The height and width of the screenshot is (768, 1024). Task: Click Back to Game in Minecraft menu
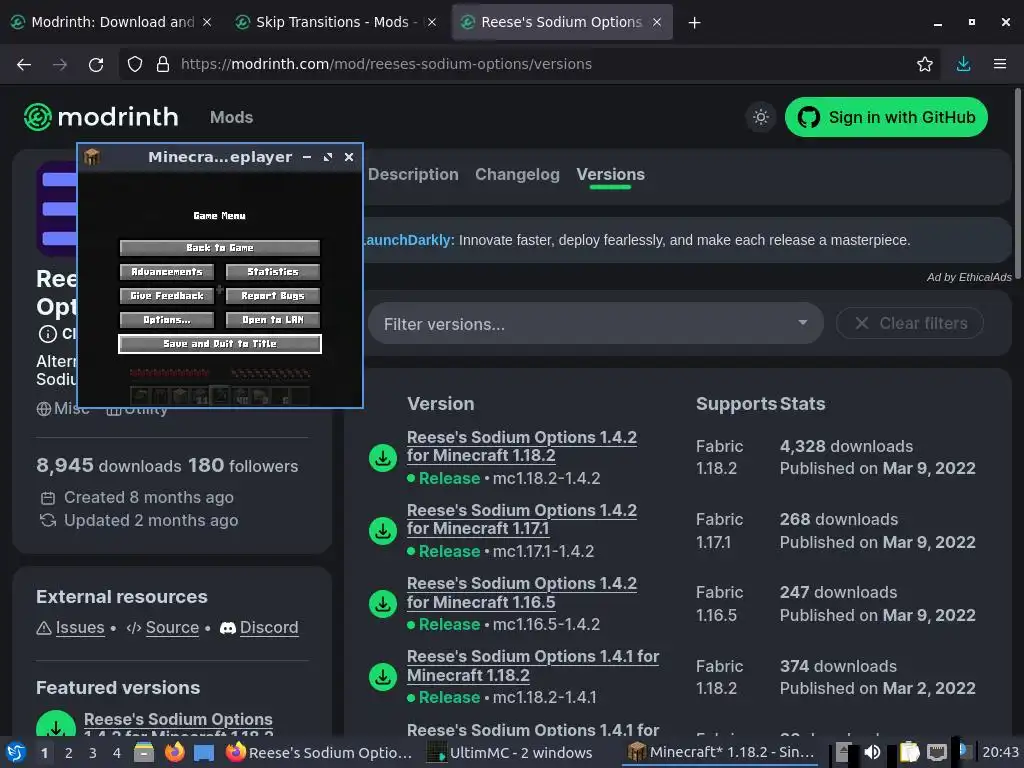tap(220, 248)
